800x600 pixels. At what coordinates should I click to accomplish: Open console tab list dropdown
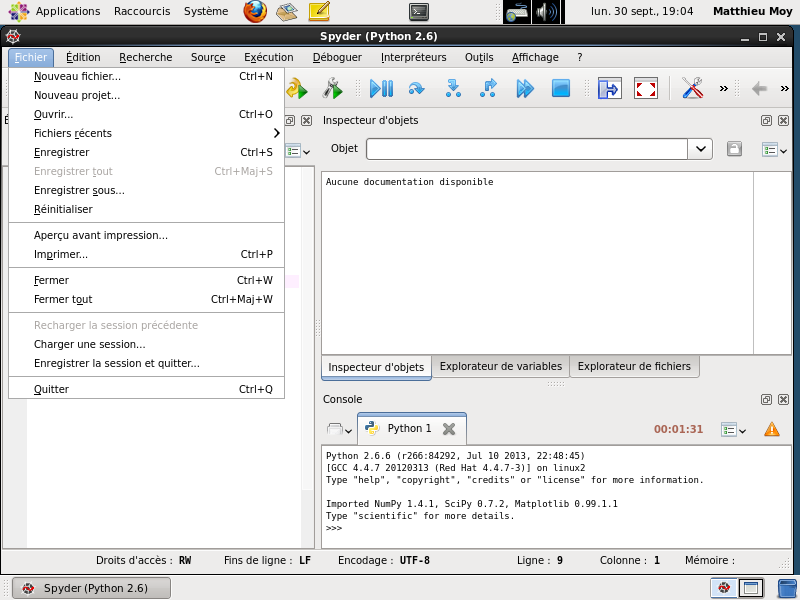(339, 429)
